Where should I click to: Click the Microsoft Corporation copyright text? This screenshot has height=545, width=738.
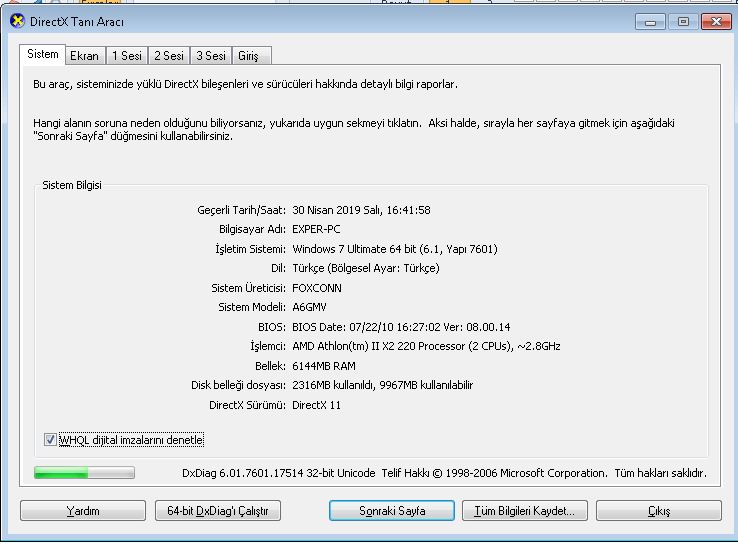coord(544,473)
